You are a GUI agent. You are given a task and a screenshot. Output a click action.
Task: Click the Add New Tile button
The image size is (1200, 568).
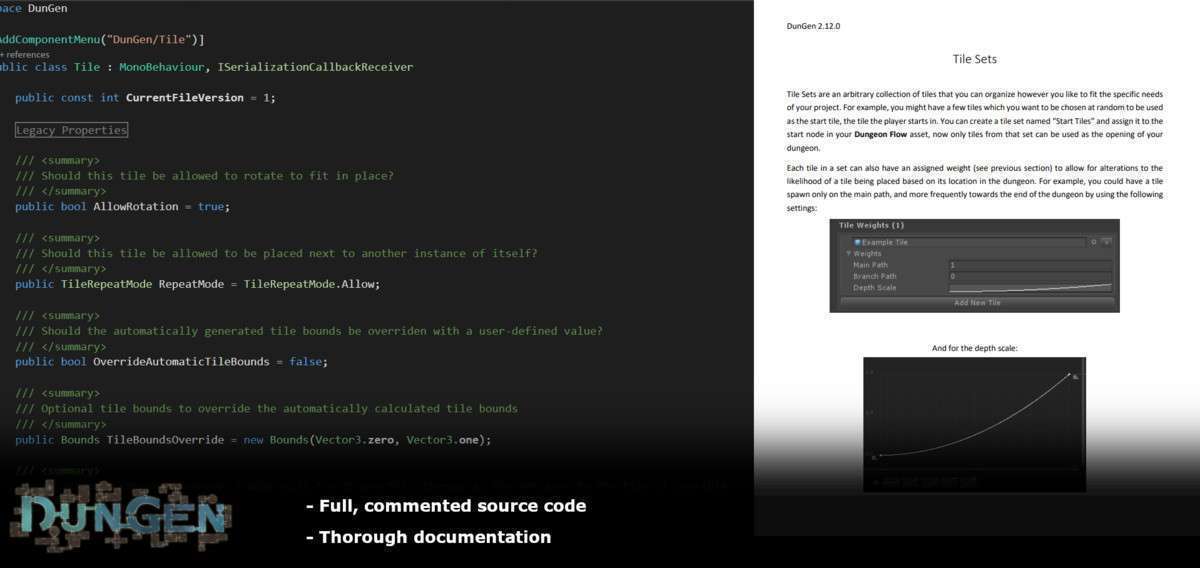tap(977, 303)
